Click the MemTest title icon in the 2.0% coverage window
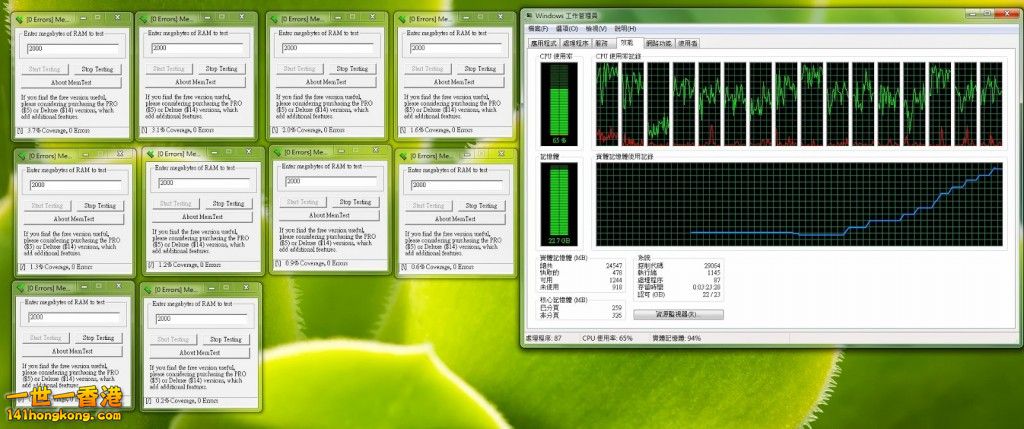Viewport: 1024px width, 429px height. [274, 18]
